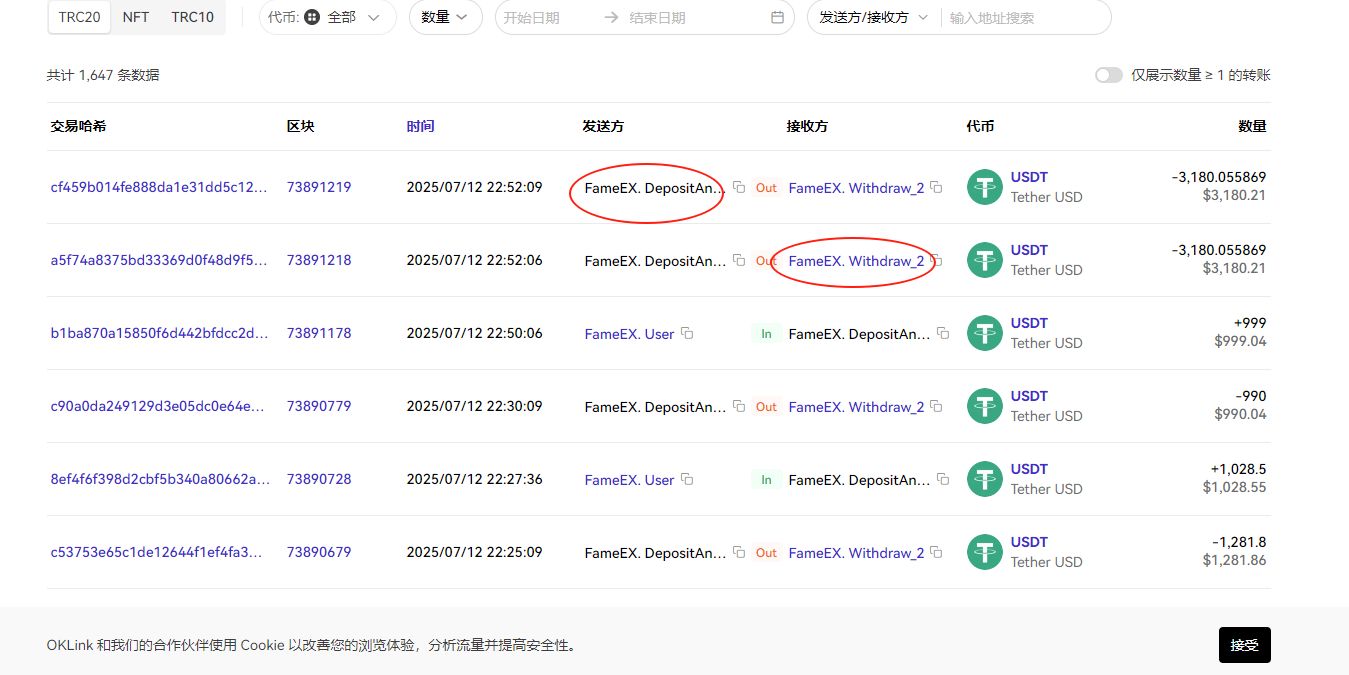The height and width of the screenshot is (675, 1349).
Task: Open FameEX. Withdraw_2 in block 73891218 row
Action: [857, 261]
